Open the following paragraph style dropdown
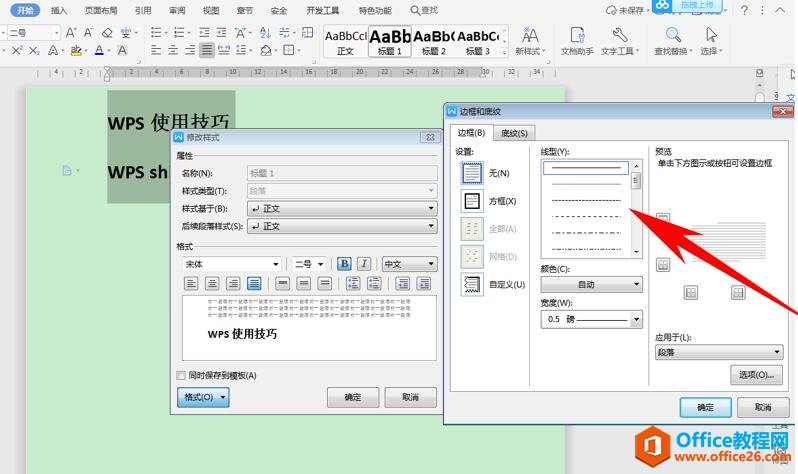The image size is (798, 474). click(342, 226)
